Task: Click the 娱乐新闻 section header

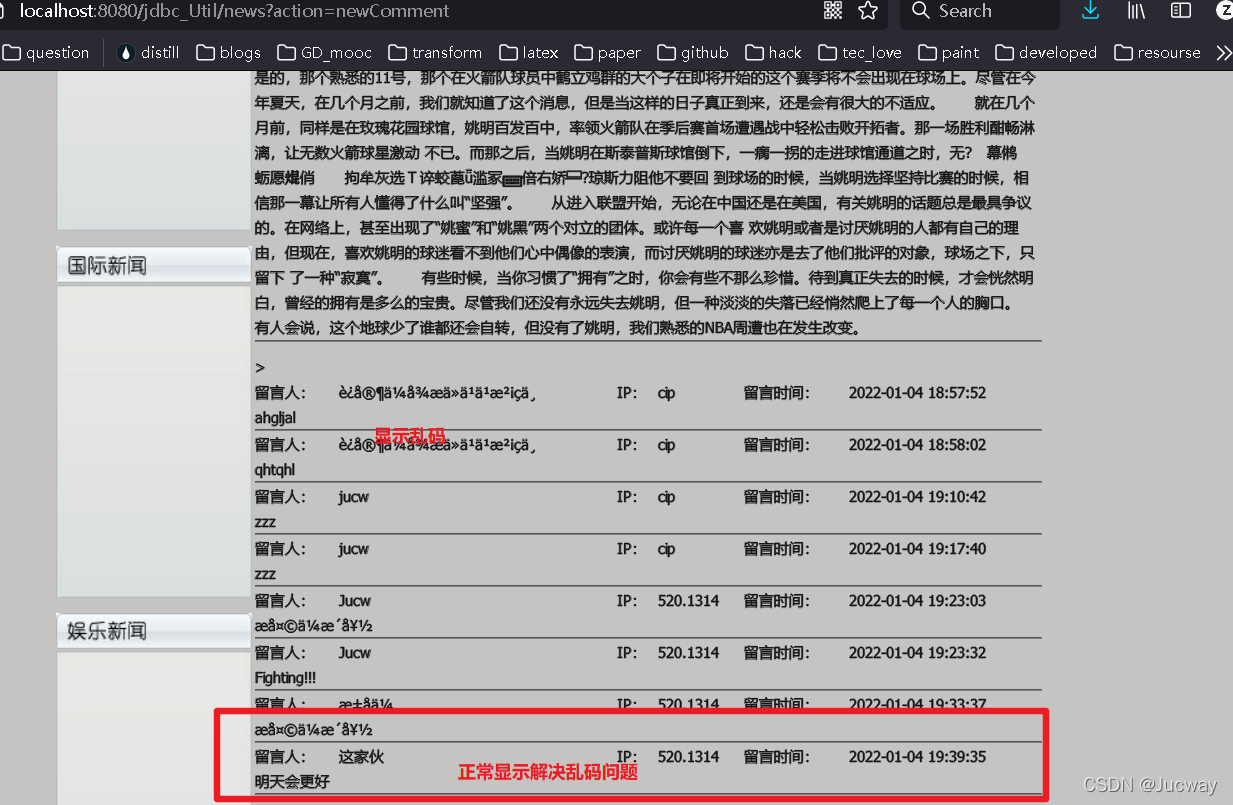Action: [x=152, y=630]
